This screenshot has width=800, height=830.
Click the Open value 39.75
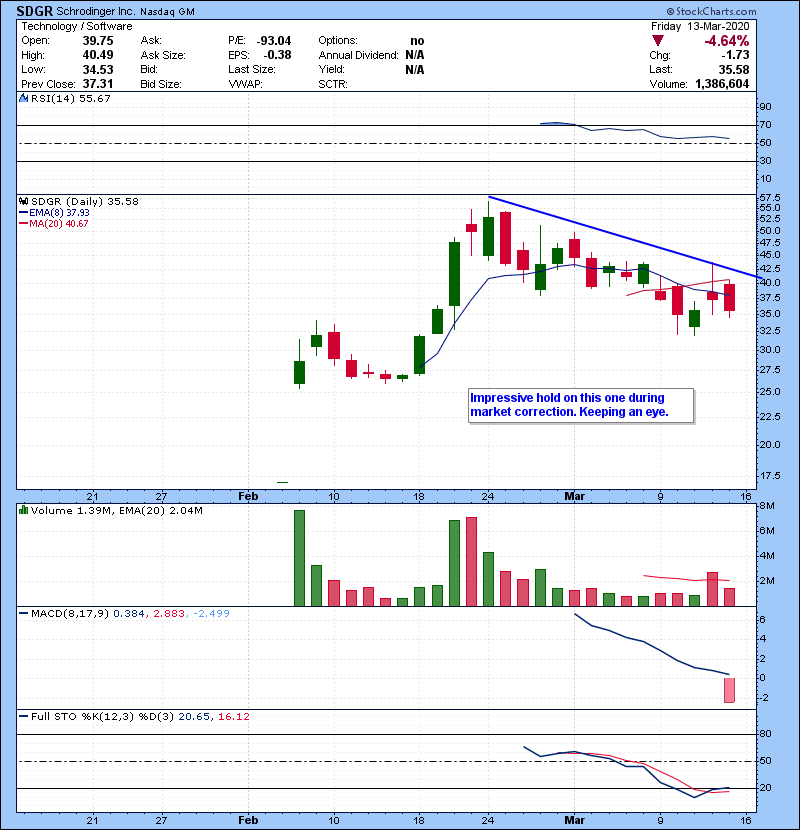[98, 41]
